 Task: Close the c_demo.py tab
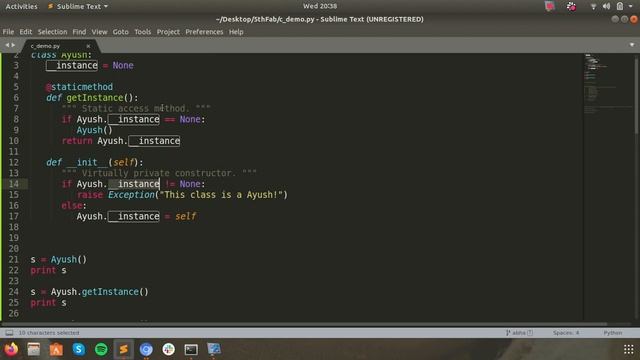(88, 46)
